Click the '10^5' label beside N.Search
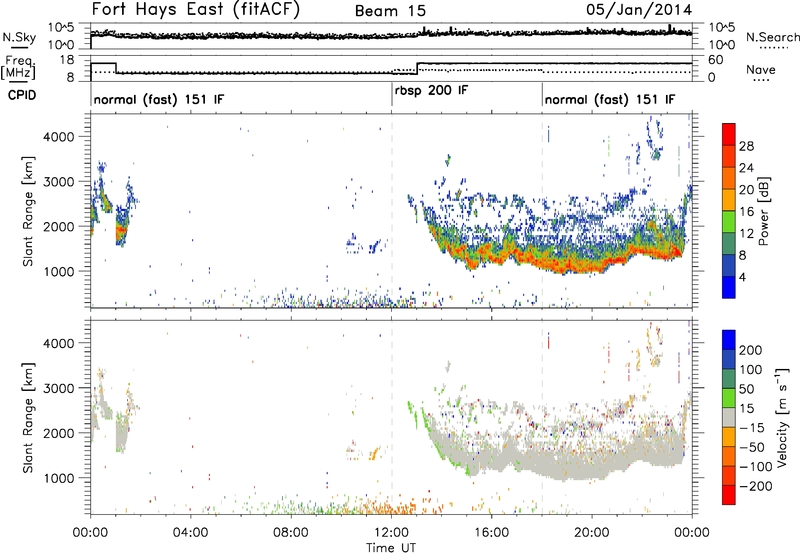The height and width of the screenshot is (554, 800). click(x=721, y=28)
